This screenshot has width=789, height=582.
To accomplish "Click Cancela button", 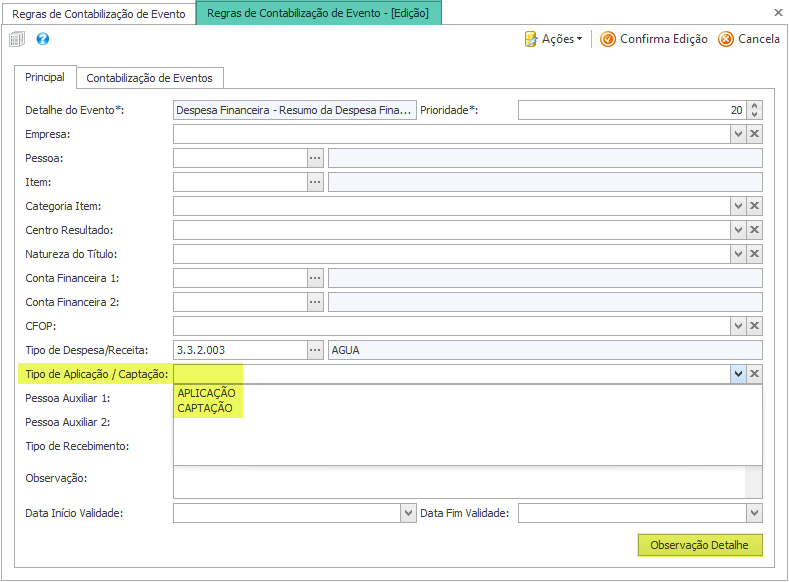I will (749, 39).
